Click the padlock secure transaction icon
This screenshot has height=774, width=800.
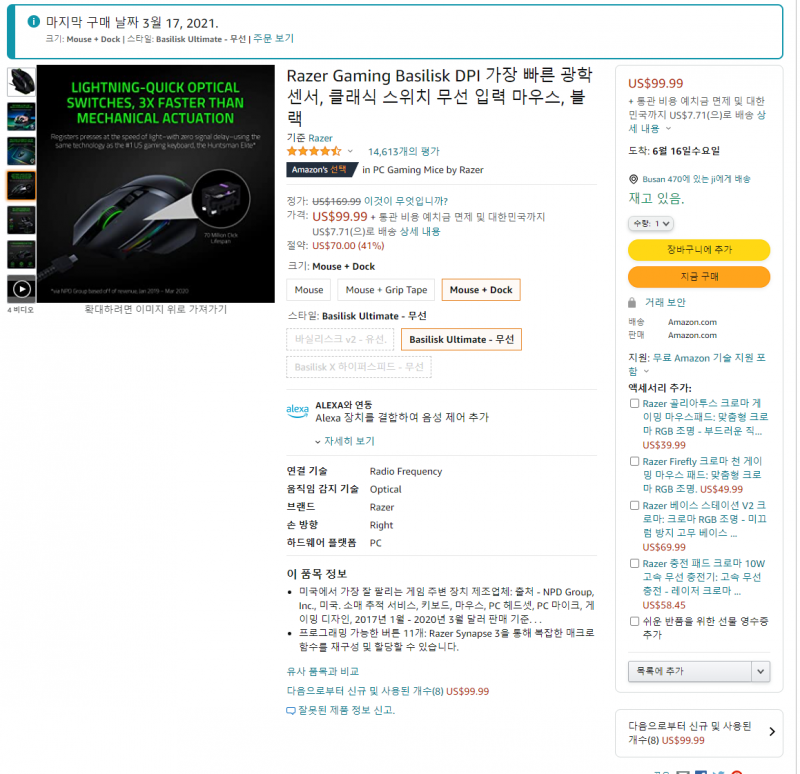point(632,303)
